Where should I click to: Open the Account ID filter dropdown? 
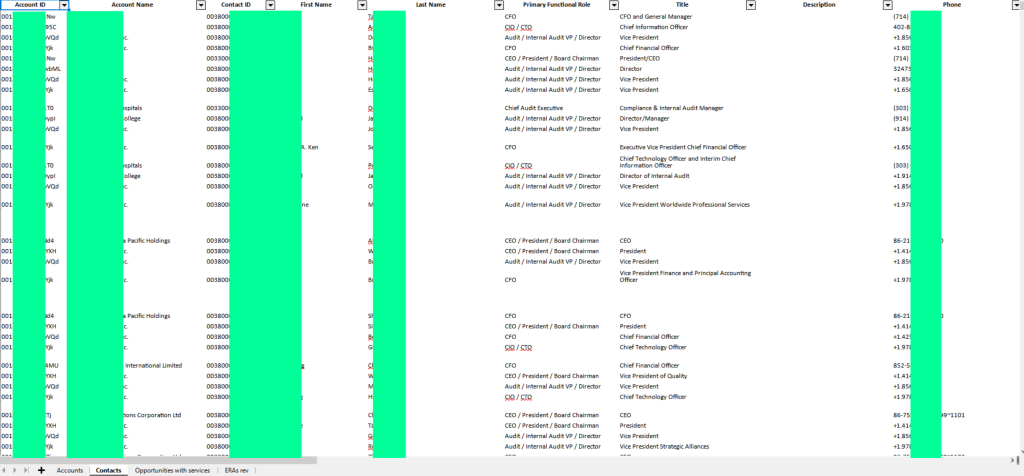coord(63,5)
